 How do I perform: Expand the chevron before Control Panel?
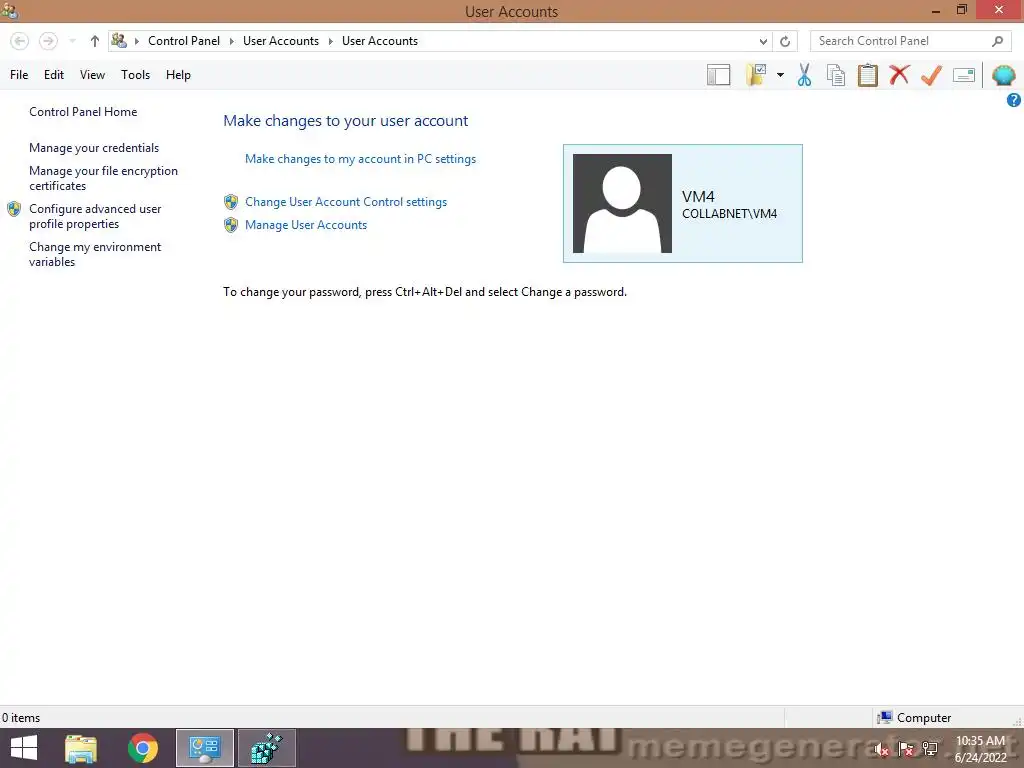(x=136, y=41)
